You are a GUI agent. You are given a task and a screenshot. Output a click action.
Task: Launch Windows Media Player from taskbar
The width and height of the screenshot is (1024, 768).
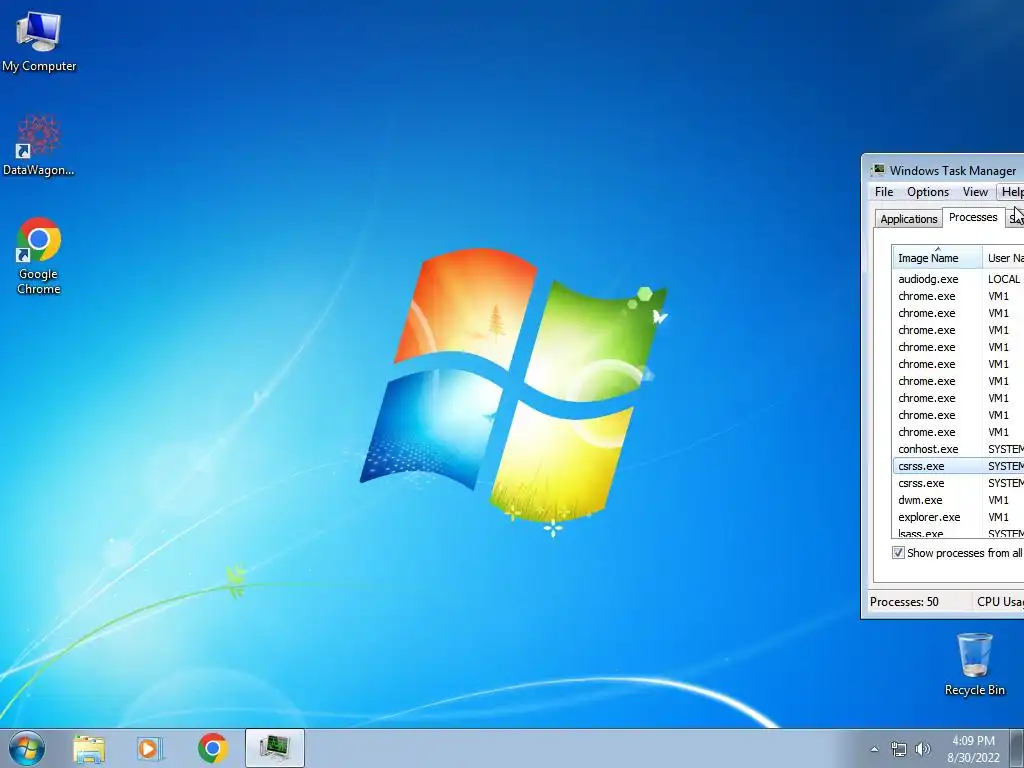150,748
